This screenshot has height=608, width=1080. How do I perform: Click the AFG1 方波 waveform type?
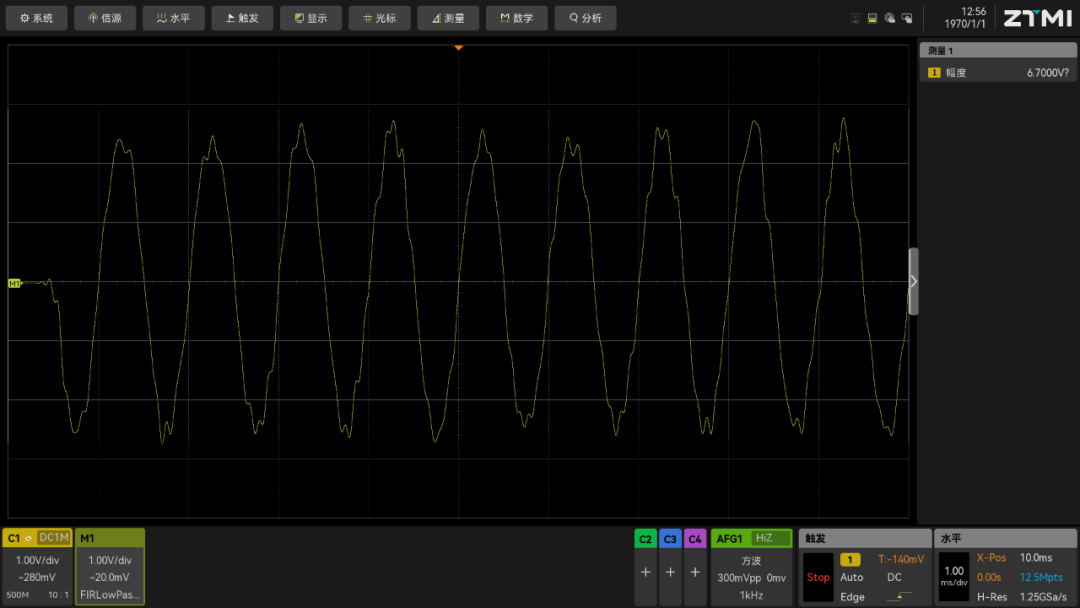[751, 560]
